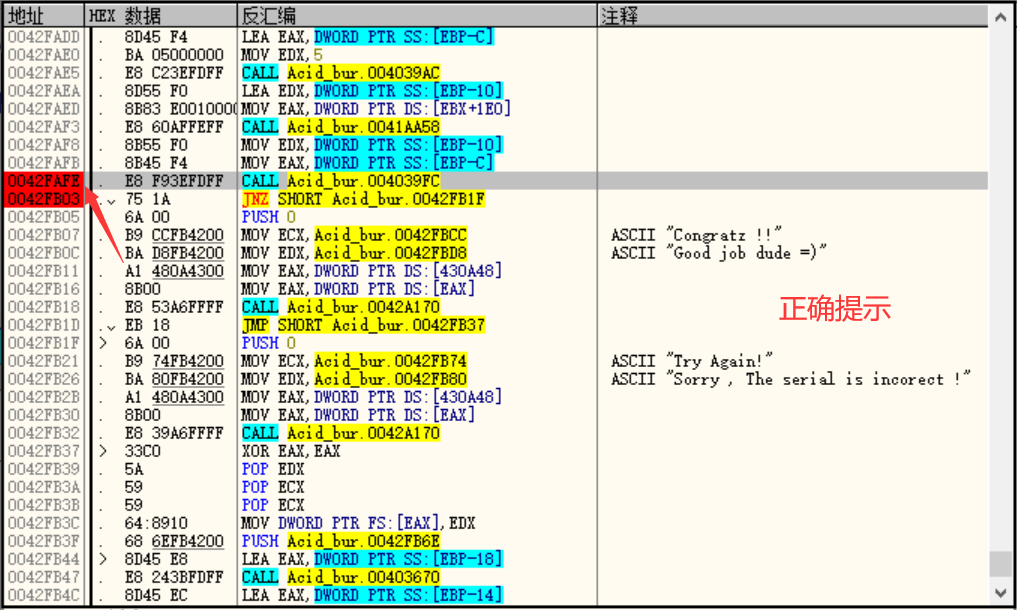
Task: Click the vertical scrollbar thumb
Action: point(1000,563)
